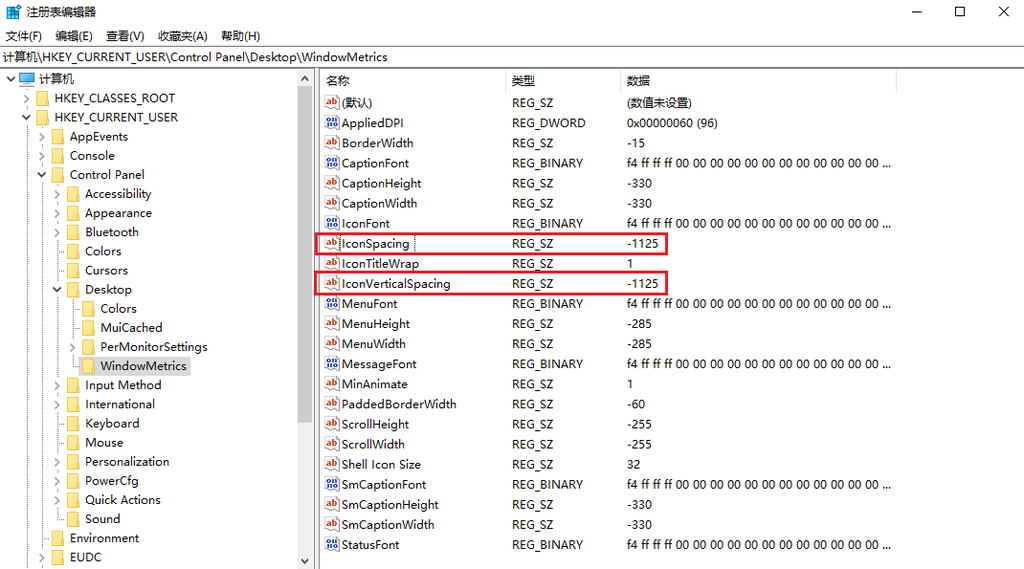Image resolution: width=1024 pixels, height=569 pixels.
Task: Click the MenuFont binary value icon
Action: click(332, 303)
